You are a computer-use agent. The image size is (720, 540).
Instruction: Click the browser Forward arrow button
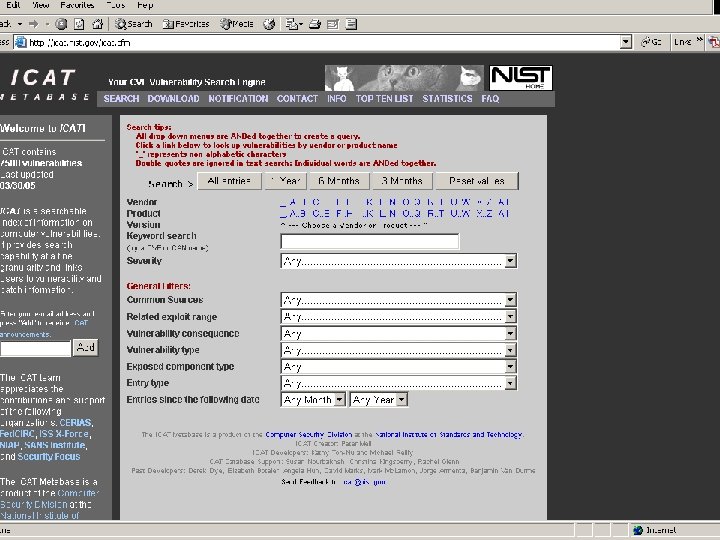pos(34,24)
